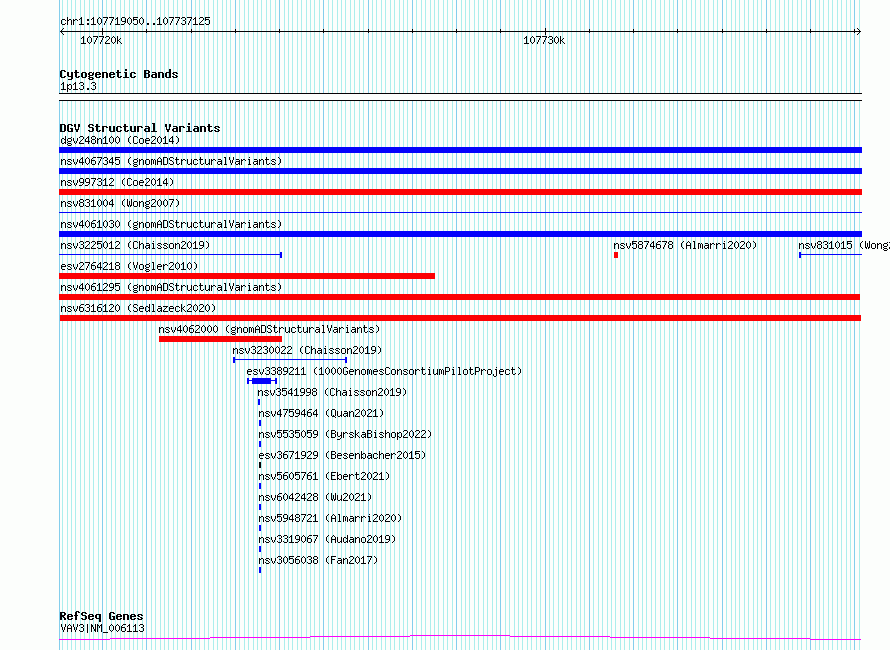Screen dimensions: 890x650
Task: Select nsv3225012 (Chaisson2019) variant label
Action: coord(135,245)
